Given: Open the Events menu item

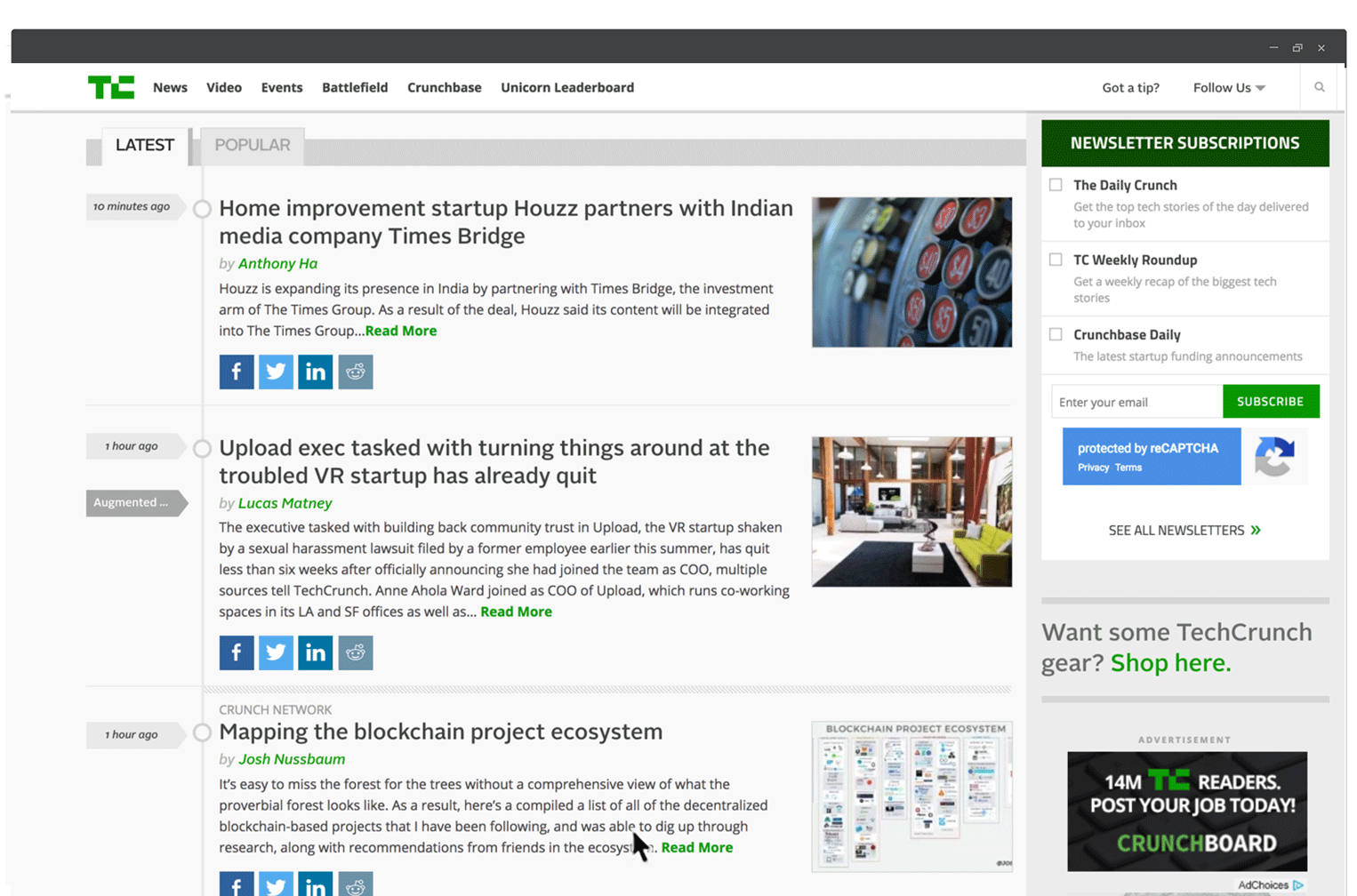Looking at the screenshot, I should coord(282,87).
